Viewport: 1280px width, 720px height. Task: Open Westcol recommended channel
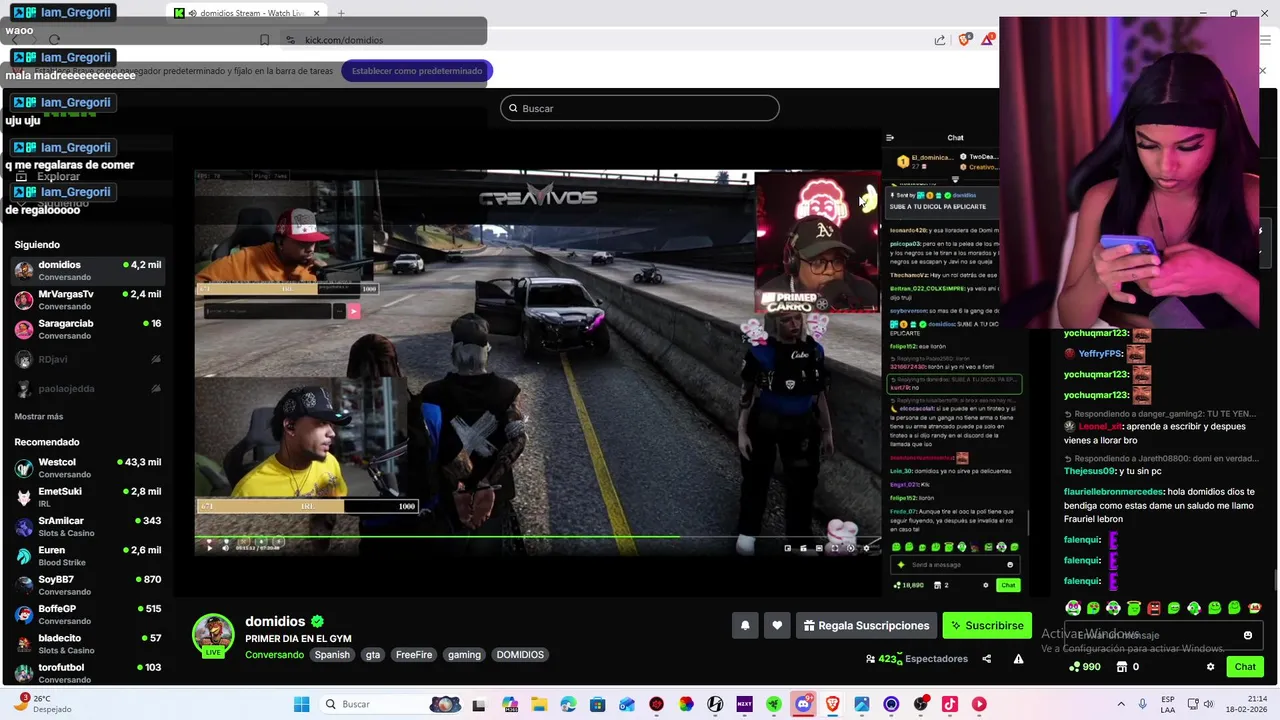pyautogui.click(x=87, y=468)
